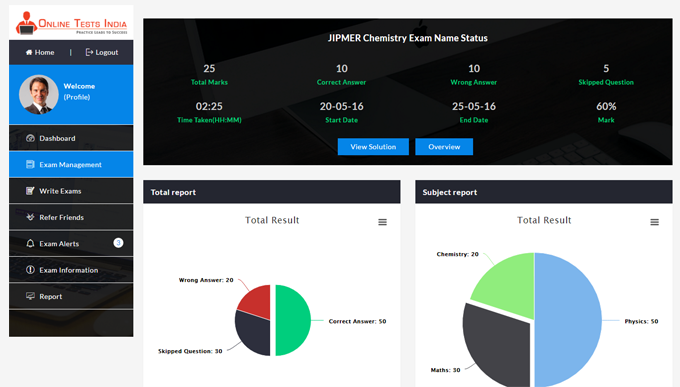The image size is (680, 387).
Task: Click the View Solution button
Action: (x=373, y=147)
